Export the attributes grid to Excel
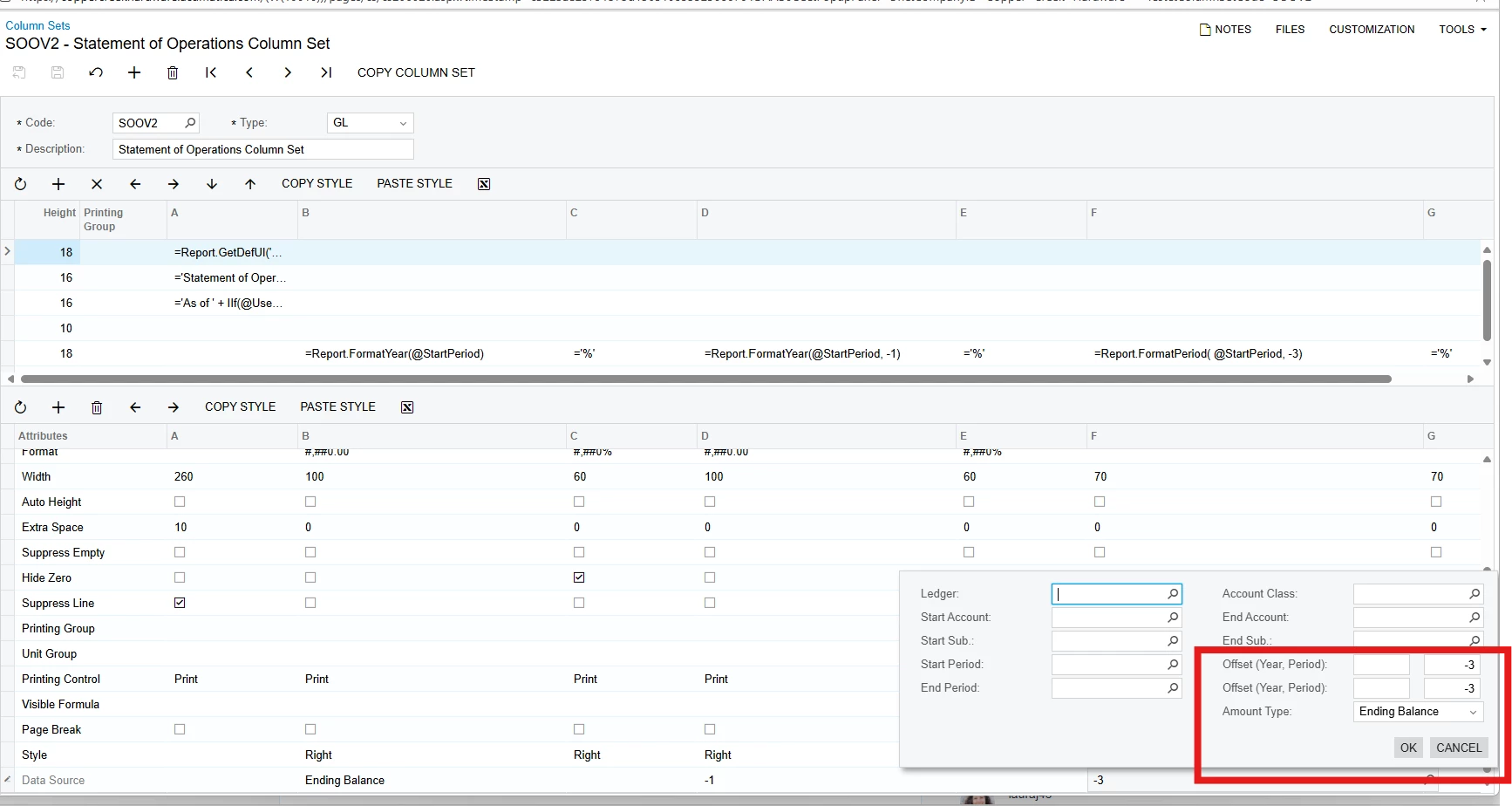This screenshot has width=1512, height=806. click(x=407, y=407)
